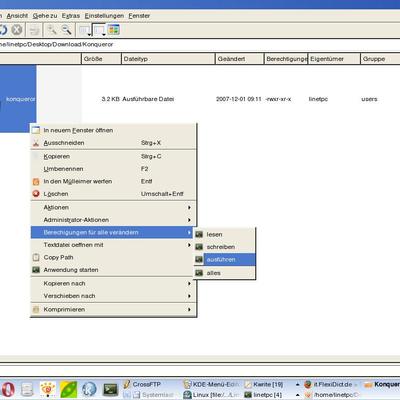Expand 'Textdatei oeffnen mit' submenu
Image resolution: width=400 pixels, height=400 pixels.
113,245
